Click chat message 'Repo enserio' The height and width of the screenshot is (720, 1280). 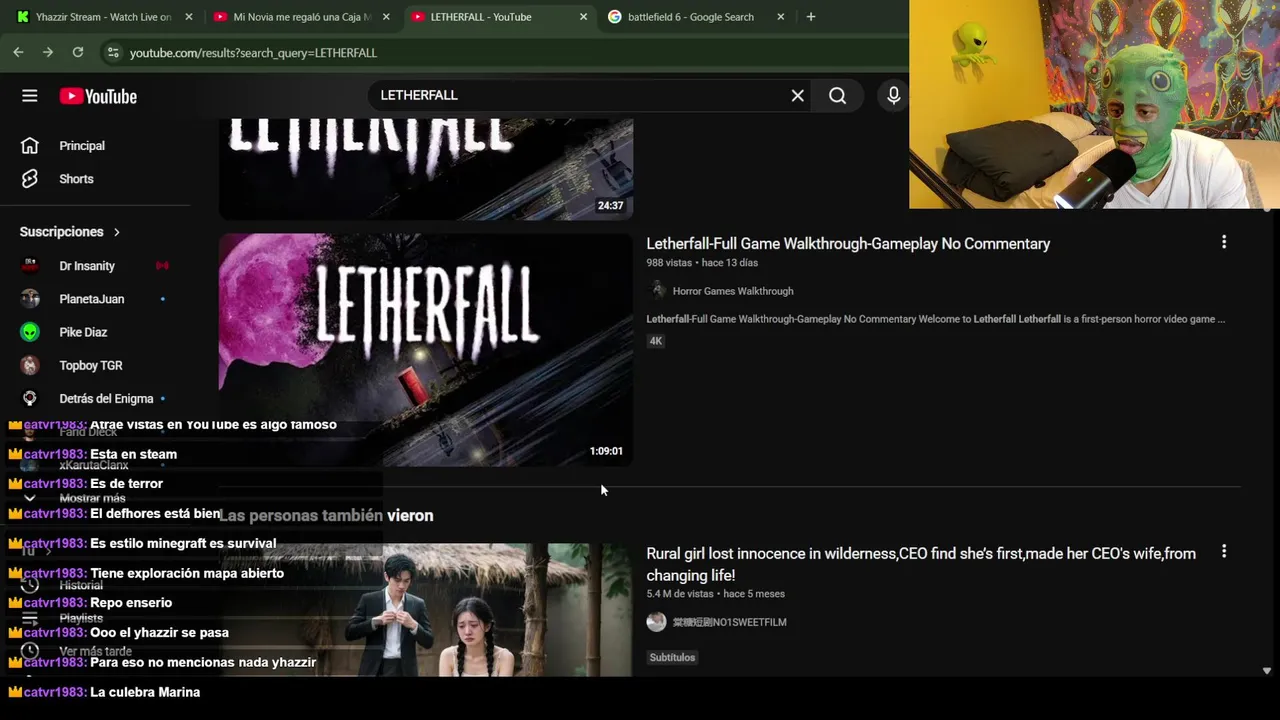[x=131, y=603]
